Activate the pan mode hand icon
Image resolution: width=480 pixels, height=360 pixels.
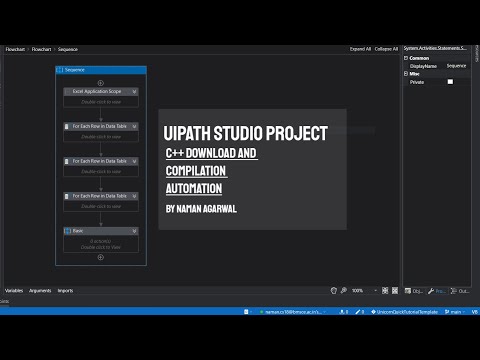coord(333,291)
